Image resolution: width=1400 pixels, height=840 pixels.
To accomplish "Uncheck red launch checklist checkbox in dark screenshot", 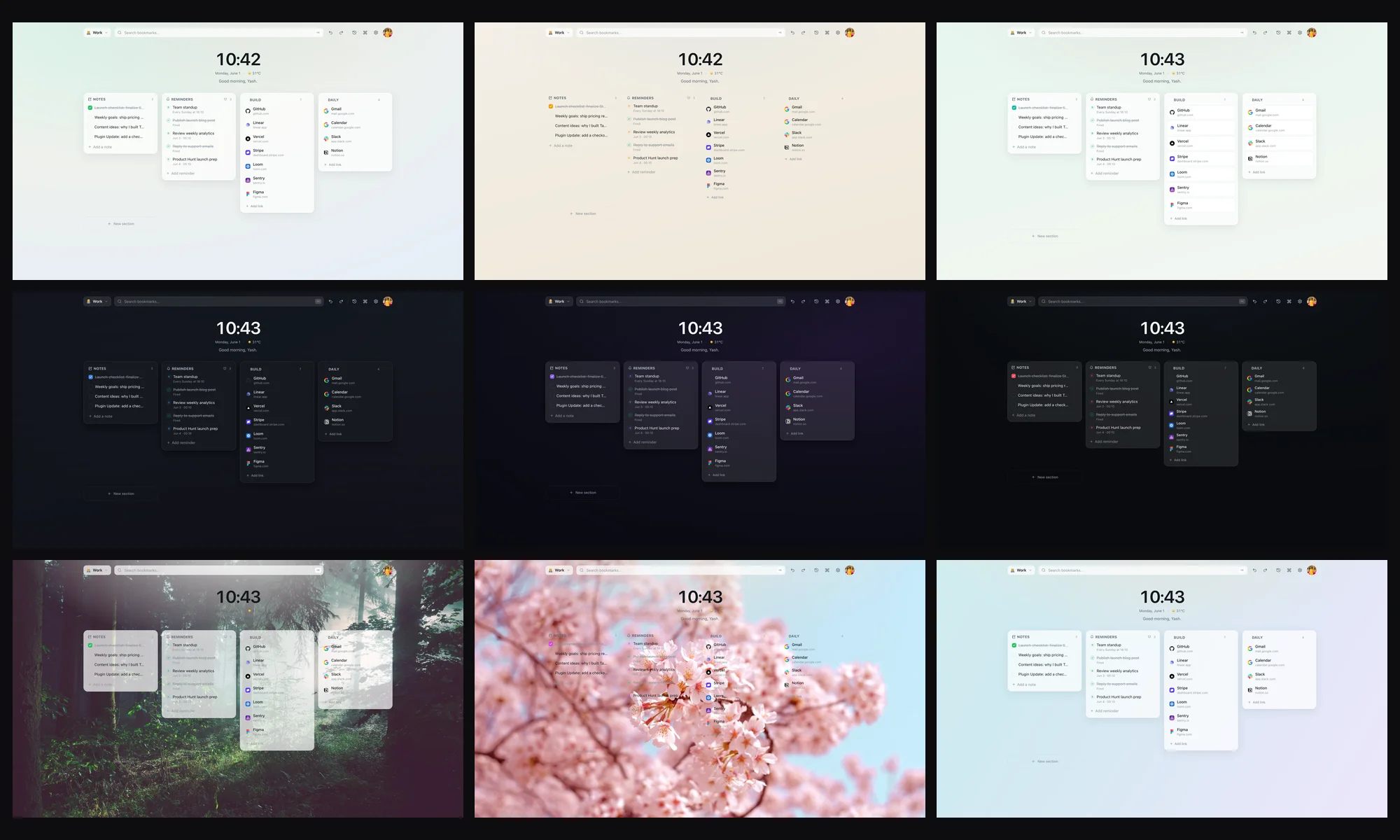I will pos(1014,376).
